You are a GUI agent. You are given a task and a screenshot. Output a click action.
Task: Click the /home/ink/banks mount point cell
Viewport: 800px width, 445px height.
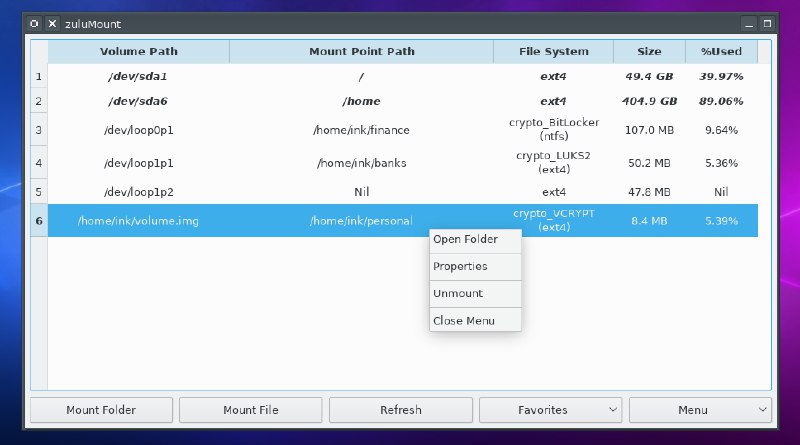tap(361, 163)
